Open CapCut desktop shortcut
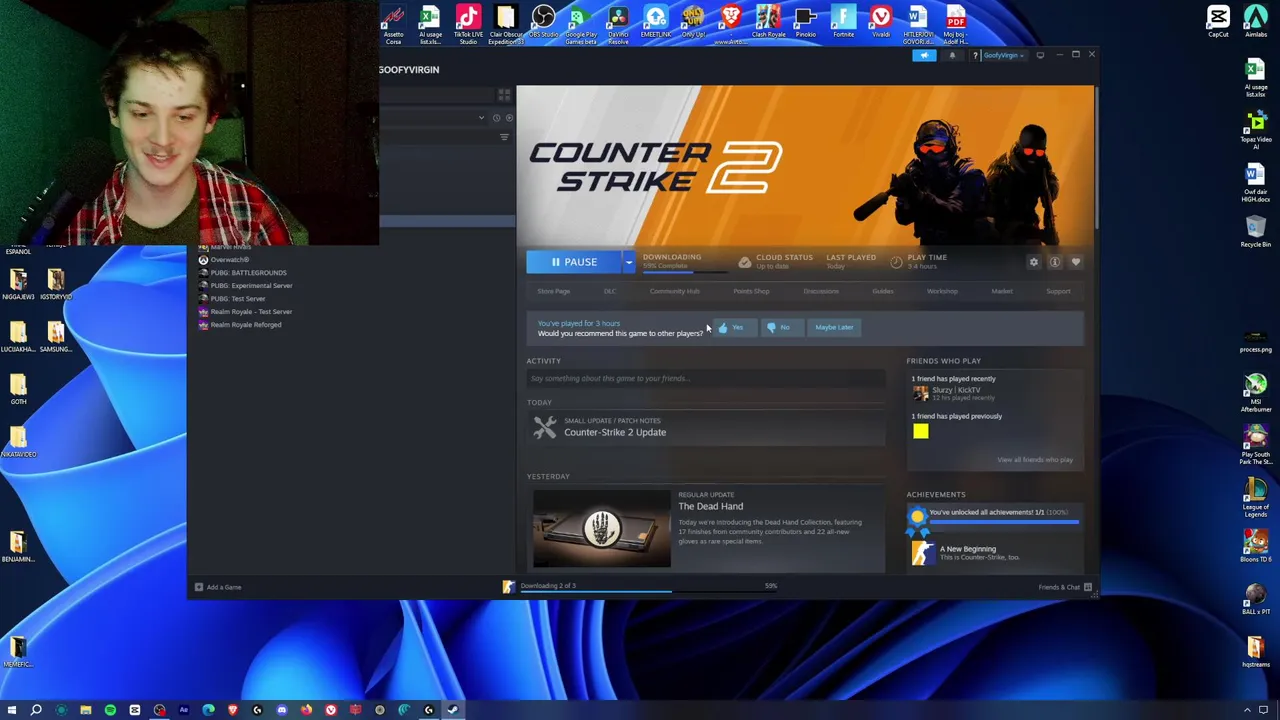This screenshot has height=720, width=1280. tap(1218, 21)
